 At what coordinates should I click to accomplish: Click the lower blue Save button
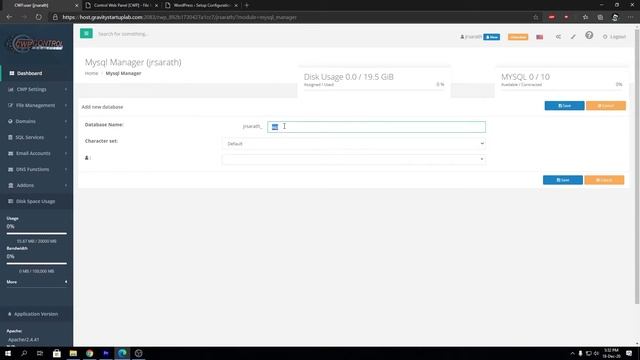pyautogui.click(x=563, y=180)
